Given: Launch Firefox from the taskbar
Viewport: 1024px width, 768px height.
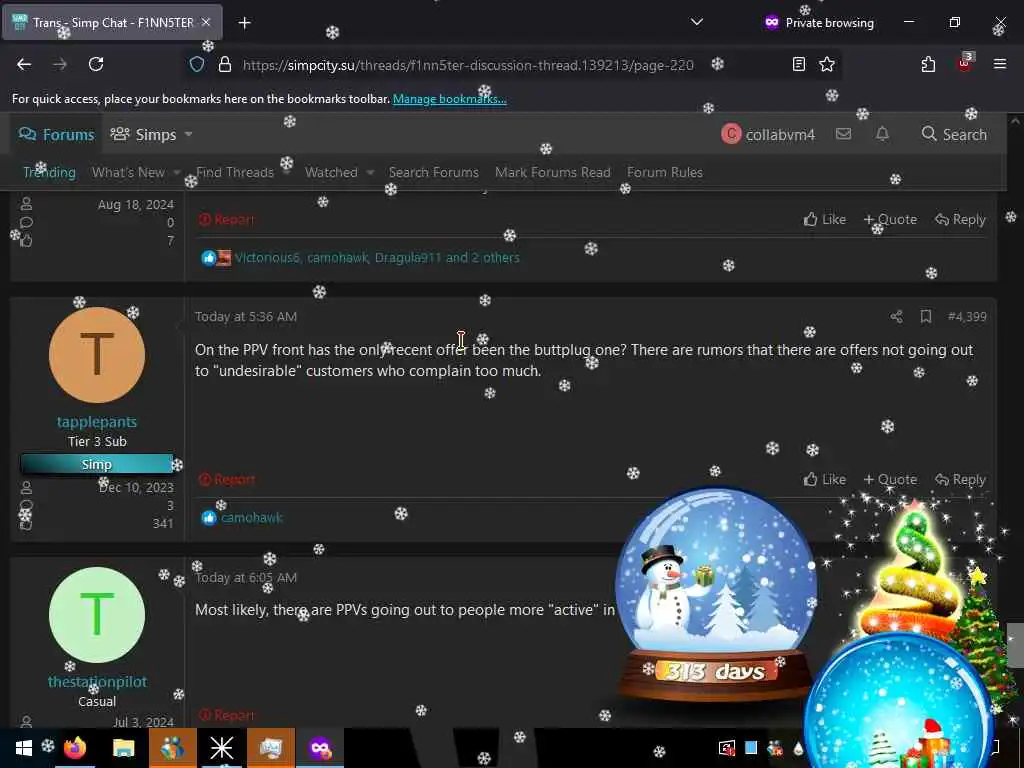Looking at the screenshot, I should [x=75, y=748].
